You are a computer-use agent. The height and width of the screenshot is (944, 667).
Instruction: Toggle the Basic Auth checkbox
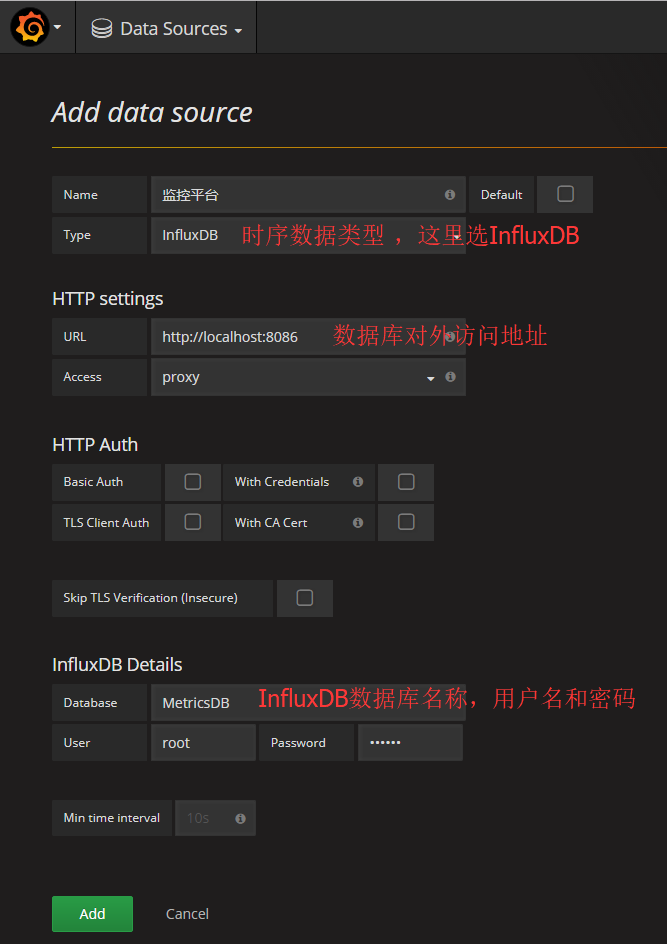193,482
